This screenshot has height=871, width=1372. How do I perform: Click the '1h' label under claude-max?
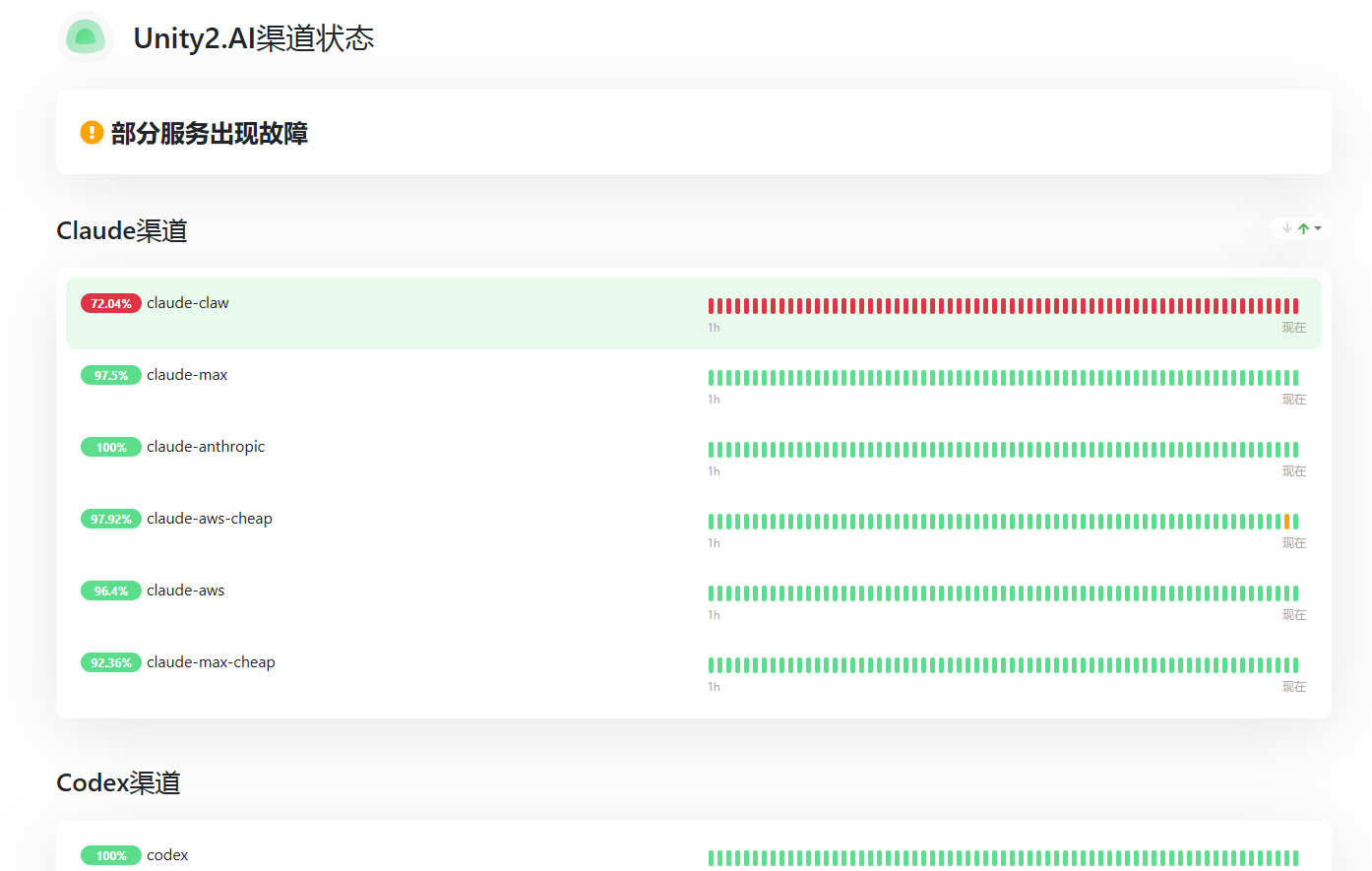[x=714, y=400]
